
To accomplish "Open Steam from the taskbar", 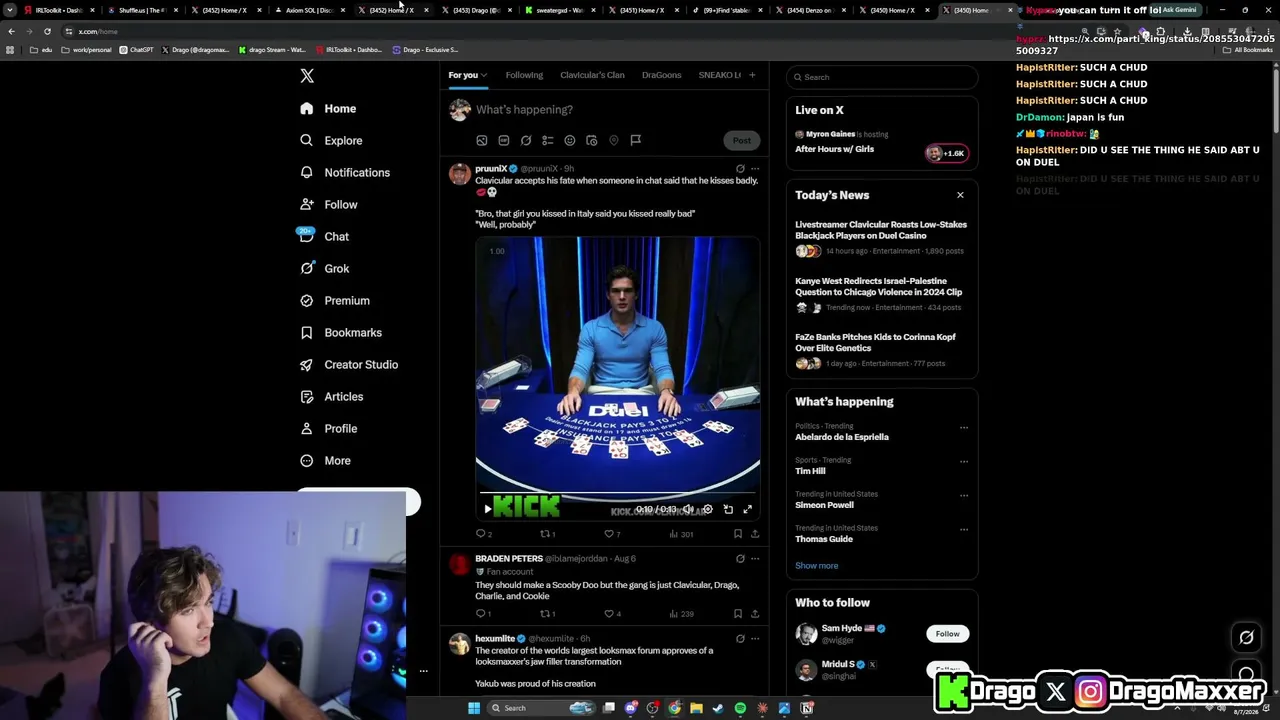I will click(x=718, y=708).
